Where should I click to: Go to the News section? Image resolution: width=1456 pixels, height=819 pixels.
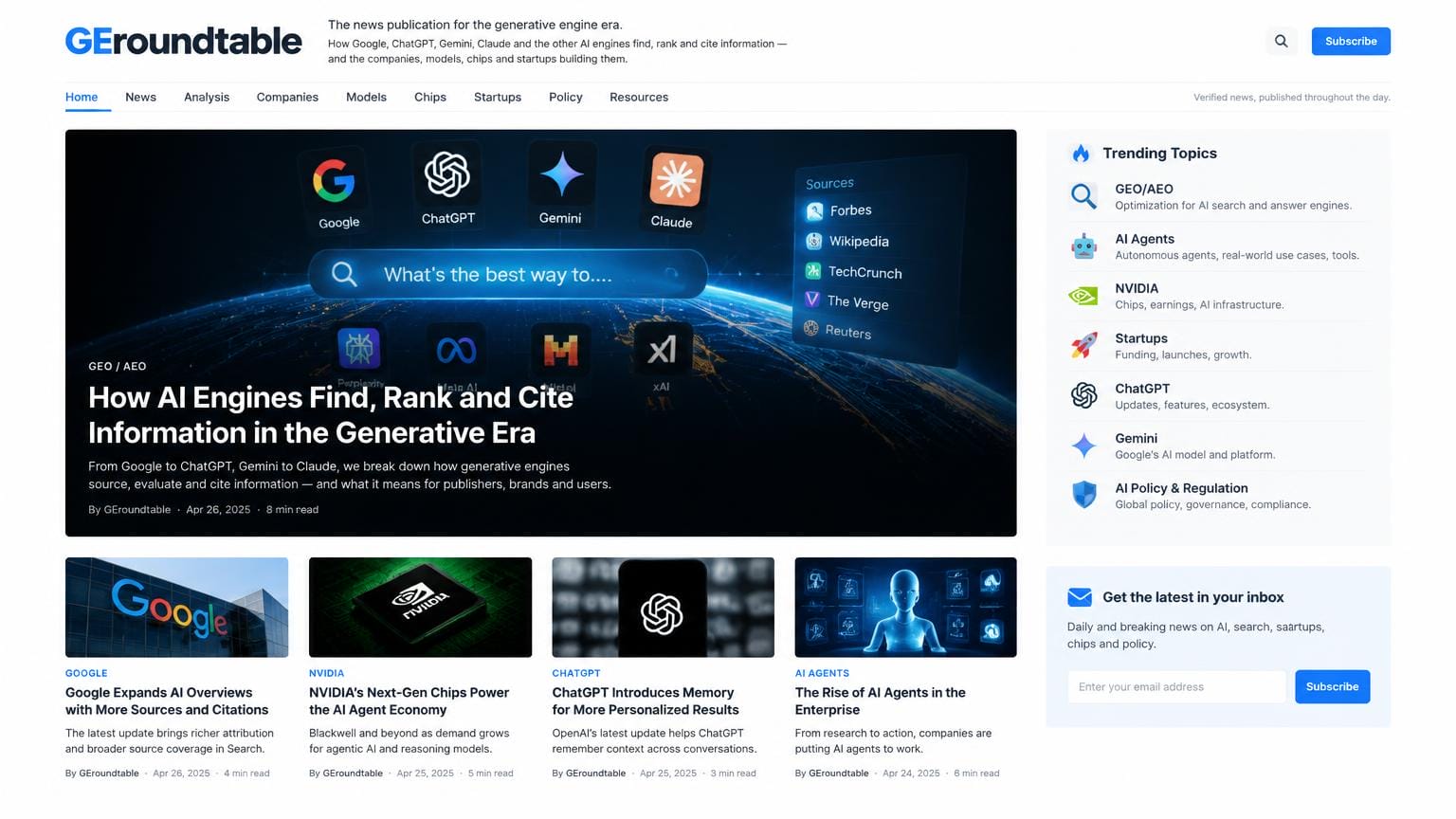tap(140, 97)
